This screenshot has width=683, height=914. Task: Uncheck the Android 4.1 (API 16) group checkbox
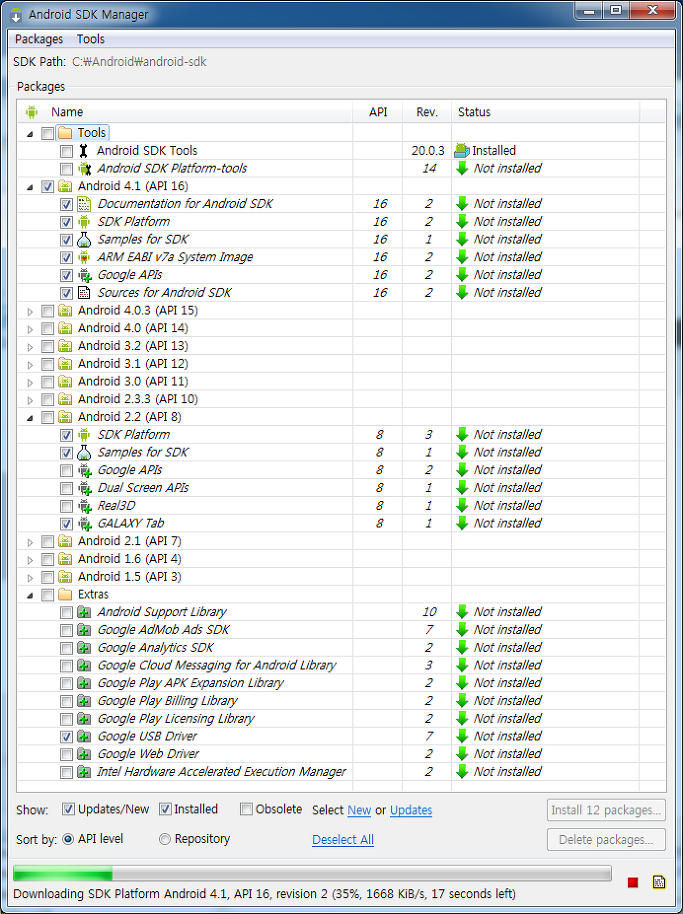[48, 187]
